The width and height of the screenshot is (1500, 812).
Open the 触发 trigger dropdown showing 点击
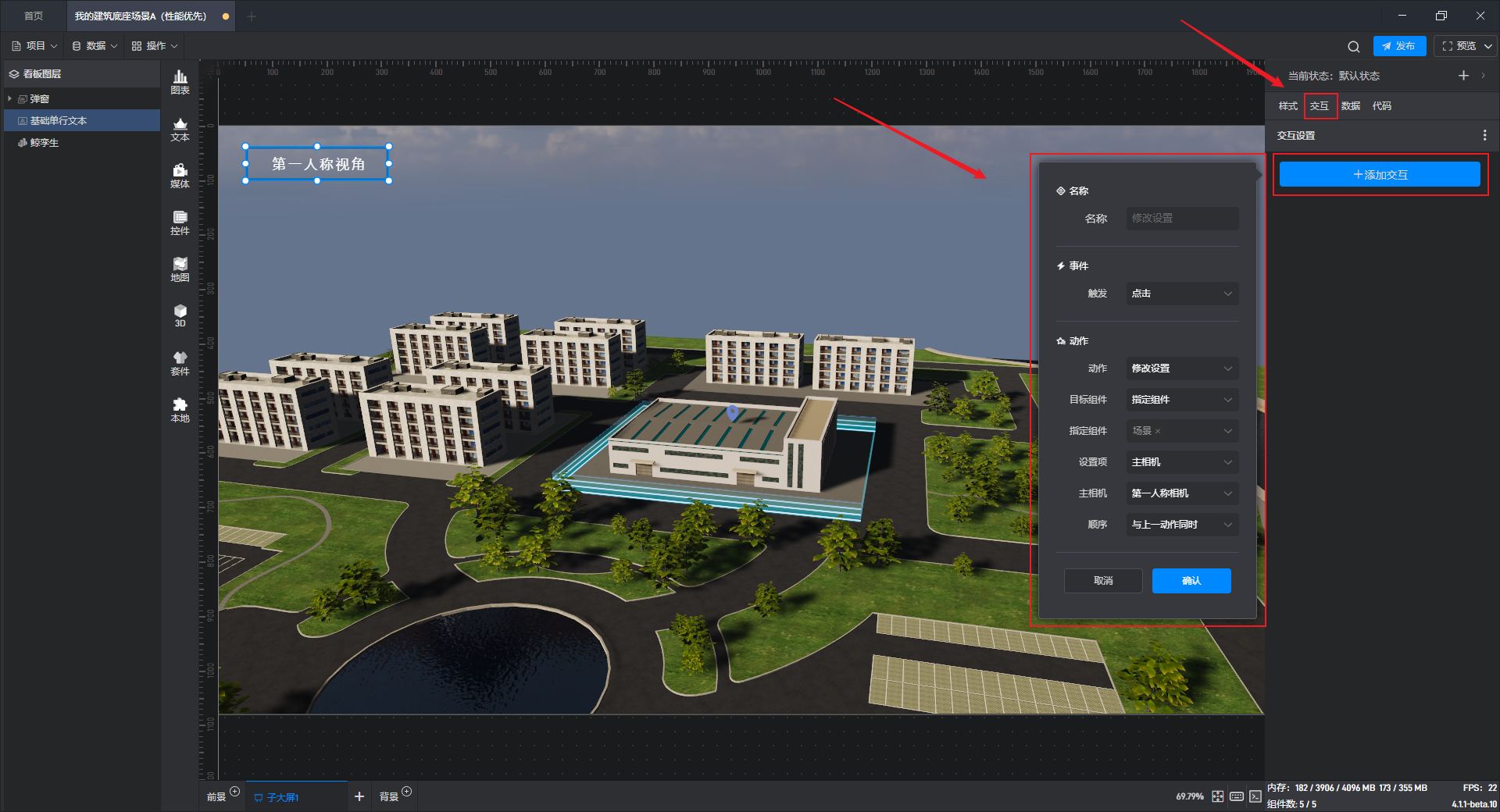(x=1182, y=294)
